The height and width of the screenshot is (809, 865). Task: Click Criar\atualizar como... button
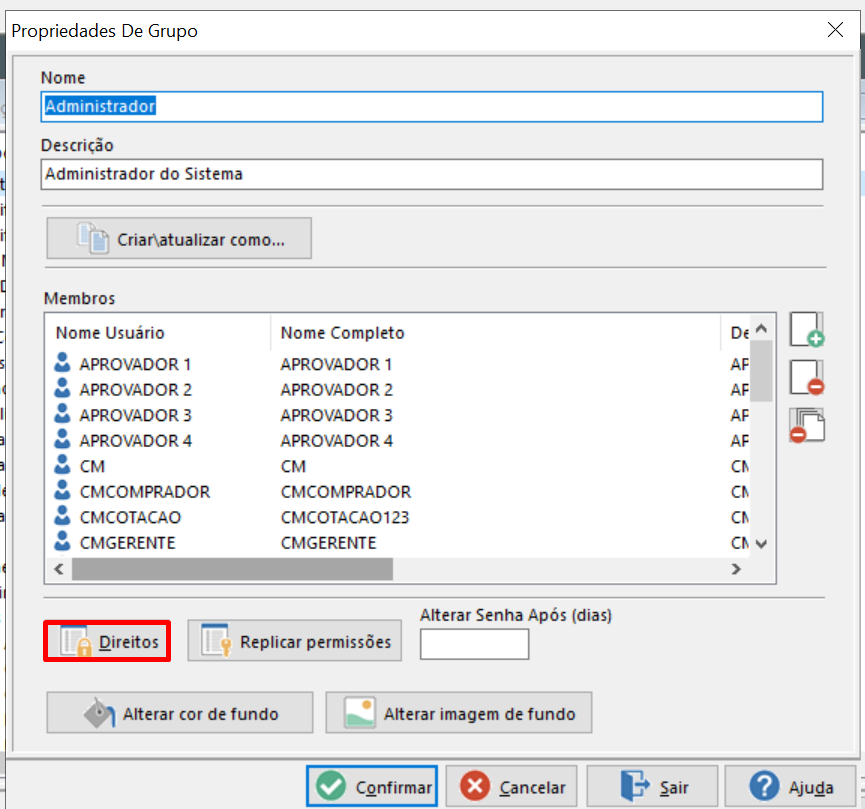coord(179,238)
